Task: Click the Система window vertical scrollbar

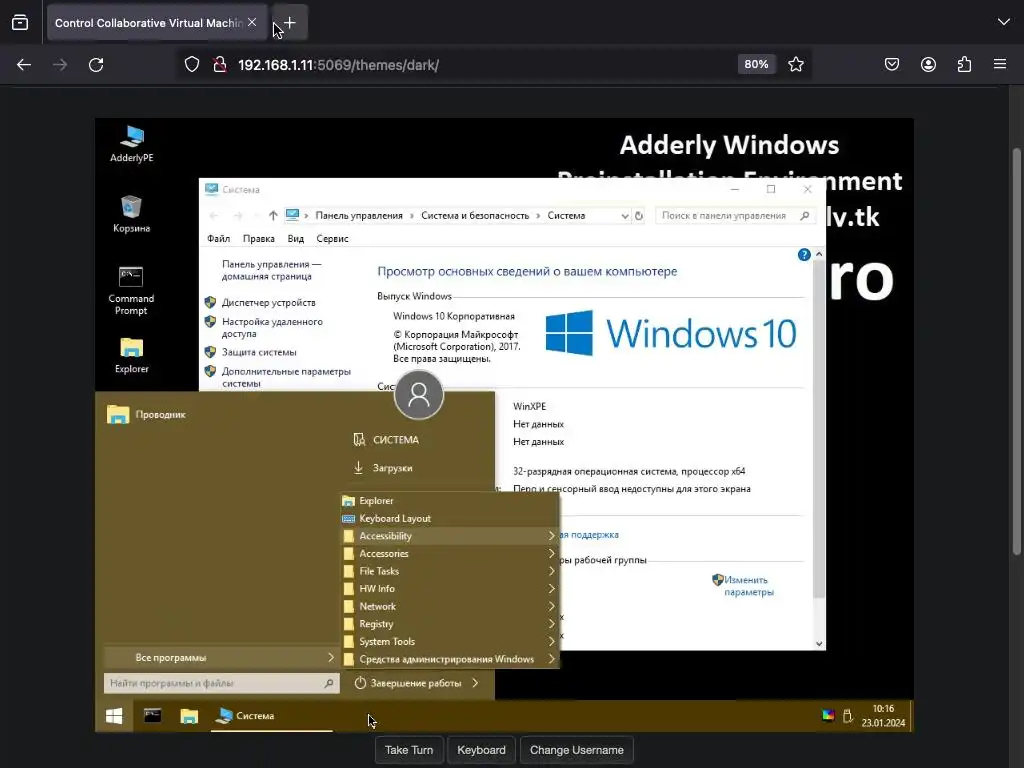Action: [x=819, y=428]
